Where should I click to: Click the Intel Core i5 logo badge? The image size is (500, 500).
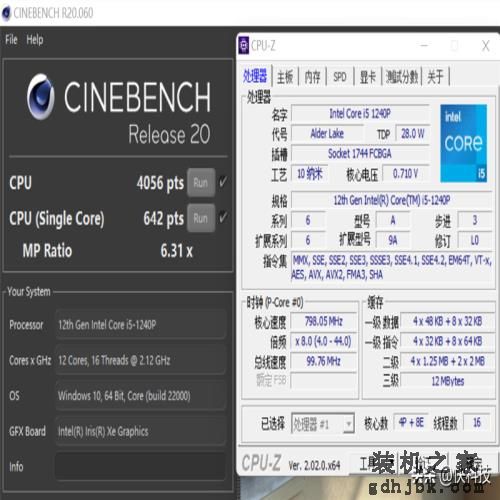click(464, 143)
